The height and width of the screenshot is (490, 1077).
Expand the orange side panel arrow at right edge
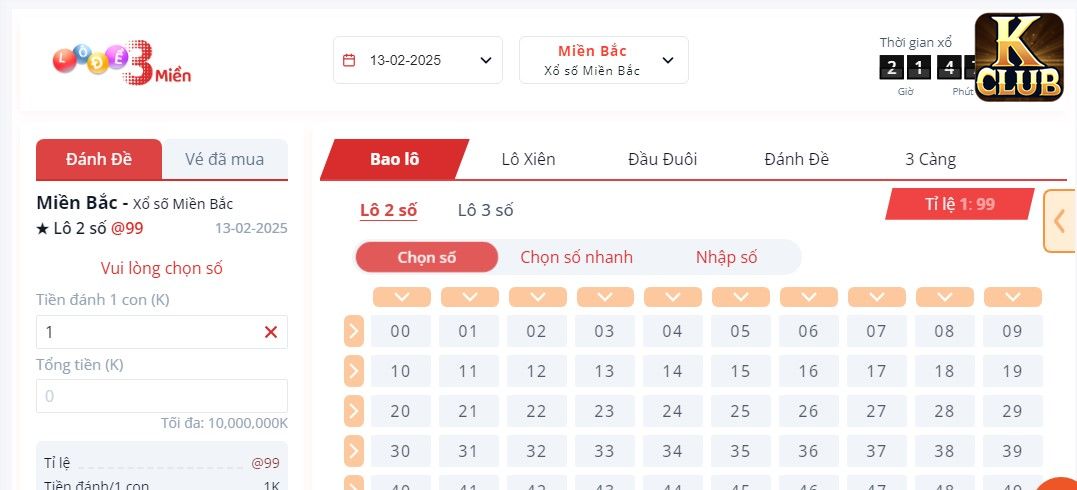pos(1059,222)
